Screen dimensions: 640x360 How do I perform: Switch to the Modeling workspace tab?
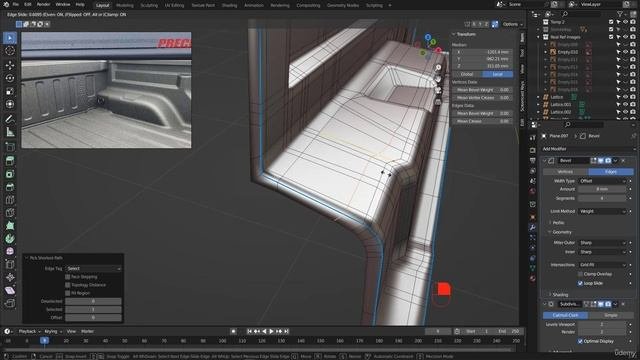coord(124,5)
